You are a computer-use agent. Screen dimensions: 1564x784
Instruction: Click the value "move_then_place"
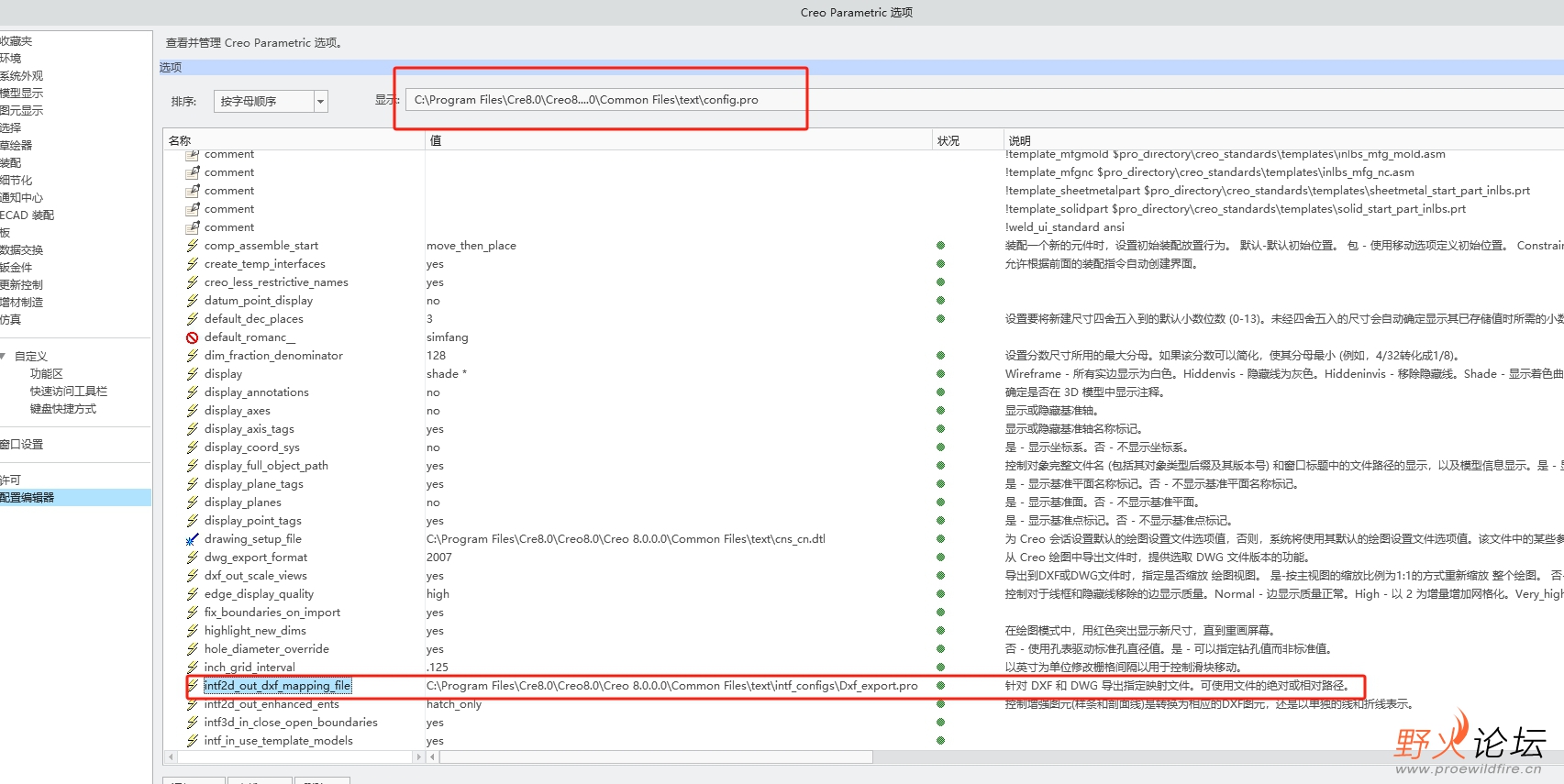click(471, 246)
